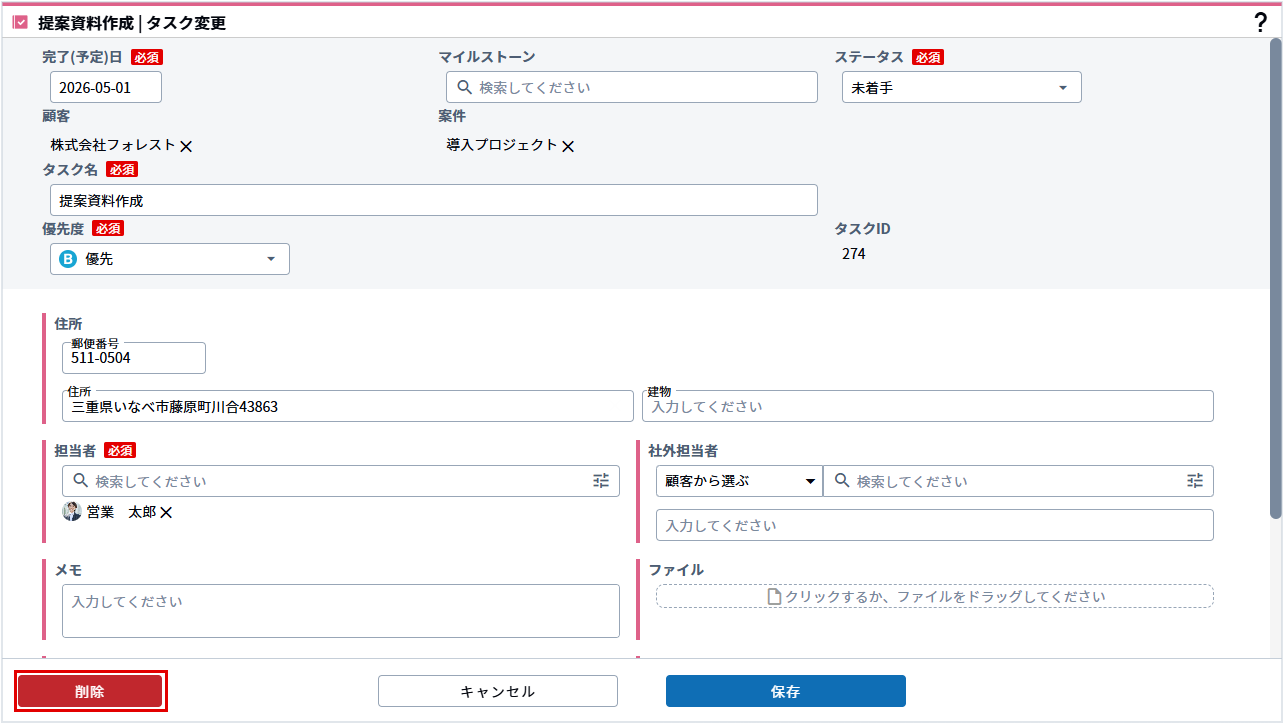Remove customer 株式会社フォレスト with X icon

point(186,146)
